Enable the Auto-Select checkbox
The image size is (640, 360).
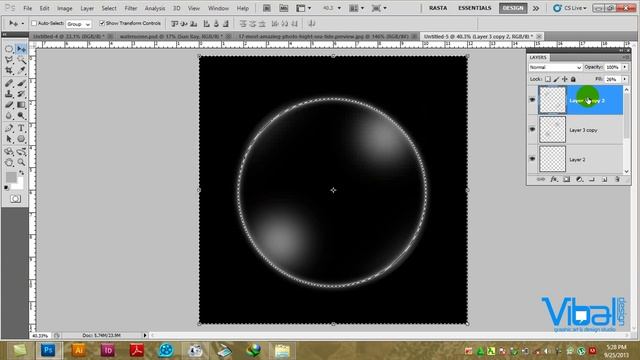pyautogui.click(x=34, y=23)
